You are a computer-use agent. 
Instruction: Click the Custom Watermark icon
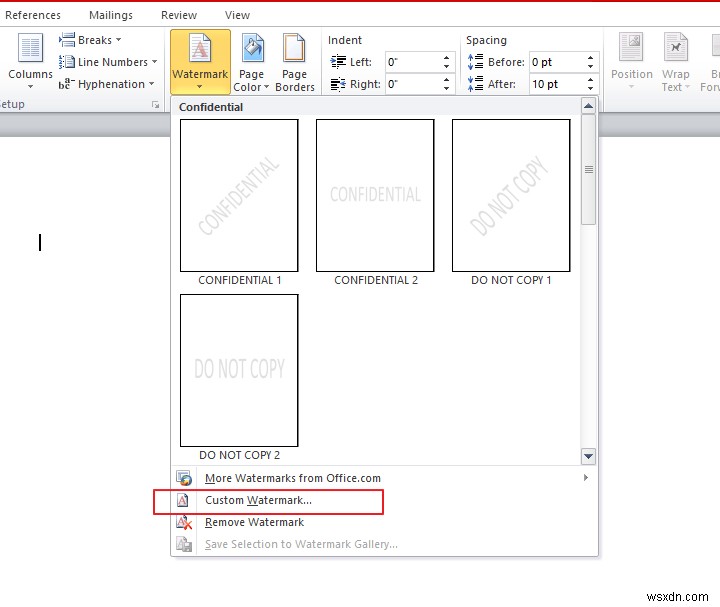tap(183, 500)
